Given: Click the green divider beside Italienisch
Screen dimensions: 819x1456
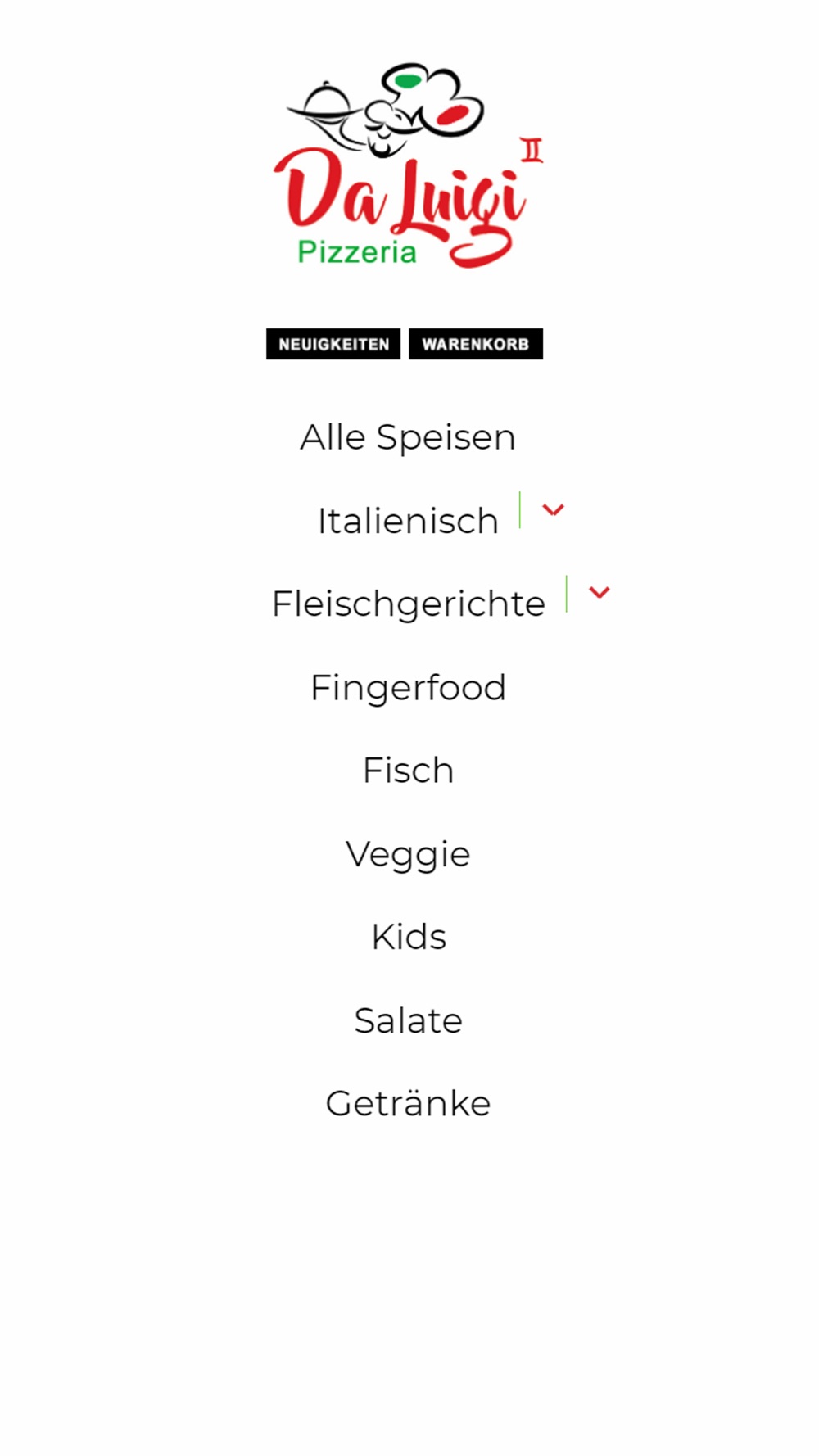Looking at the screenshot, I should 520,510.
